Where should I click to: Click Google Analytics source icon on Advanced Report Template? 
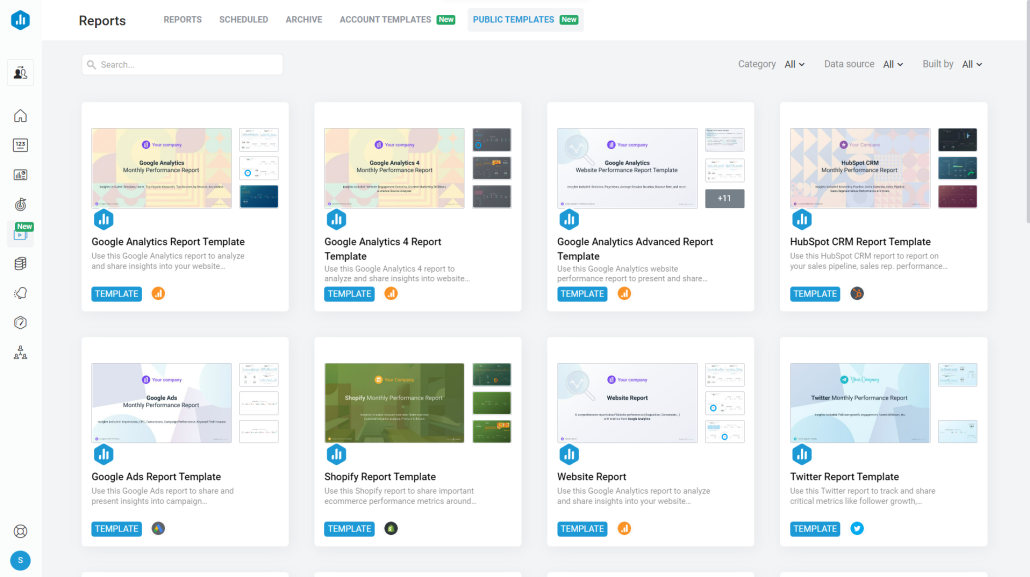[624, 294]
